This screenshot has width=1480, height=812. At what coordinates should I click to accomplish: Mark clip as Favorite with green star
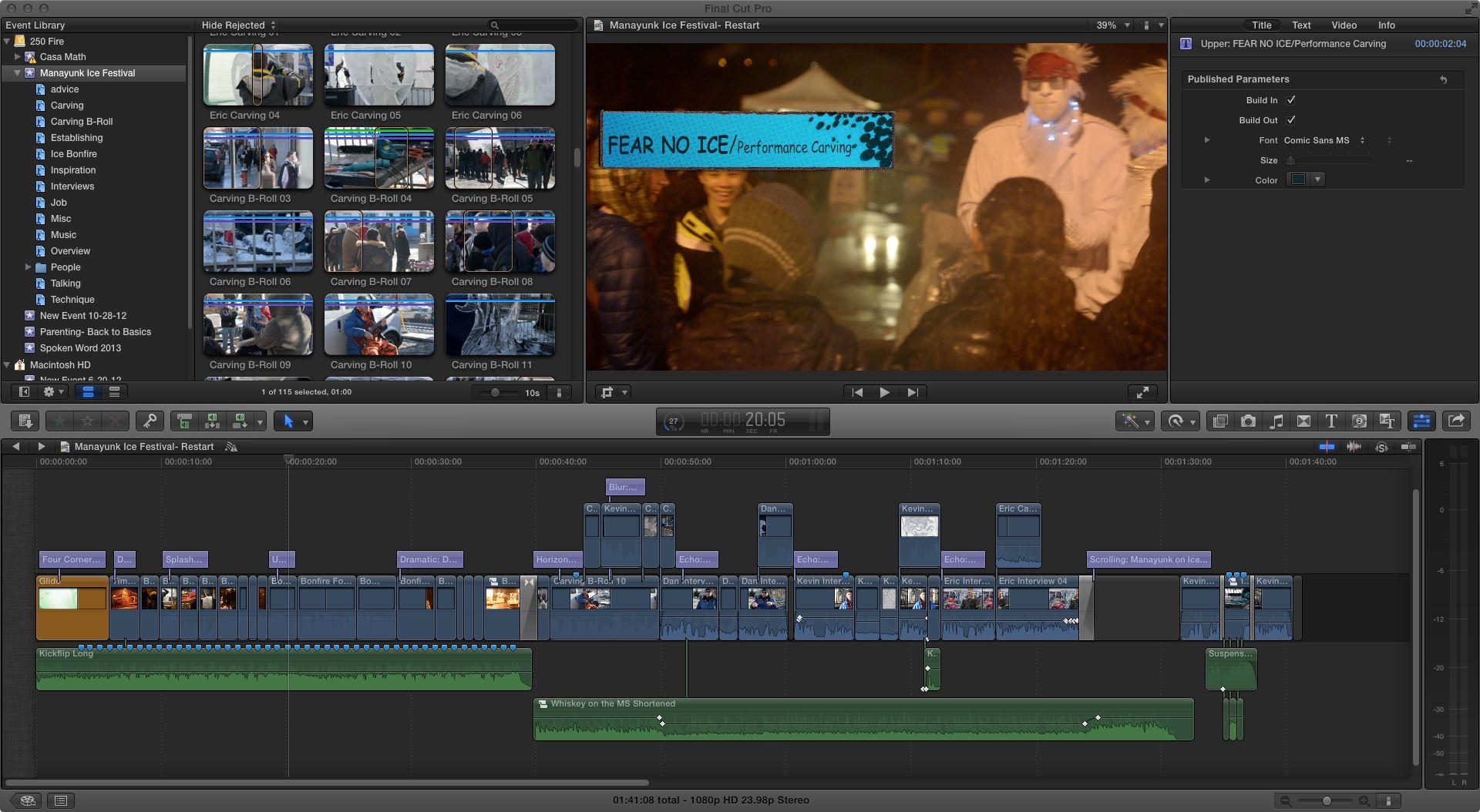click(x=59, y=421)
